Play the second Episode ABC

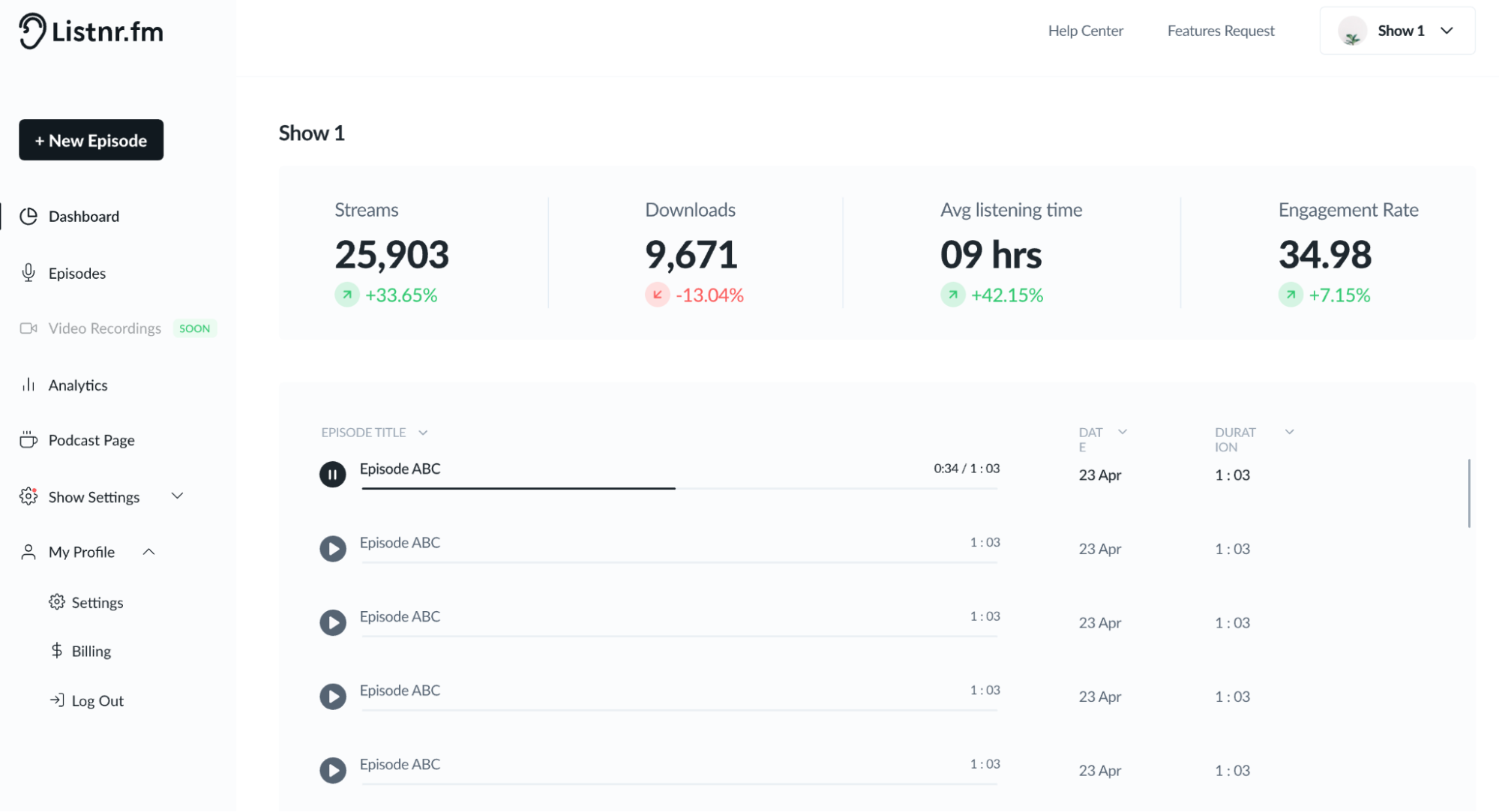point(333,548)
